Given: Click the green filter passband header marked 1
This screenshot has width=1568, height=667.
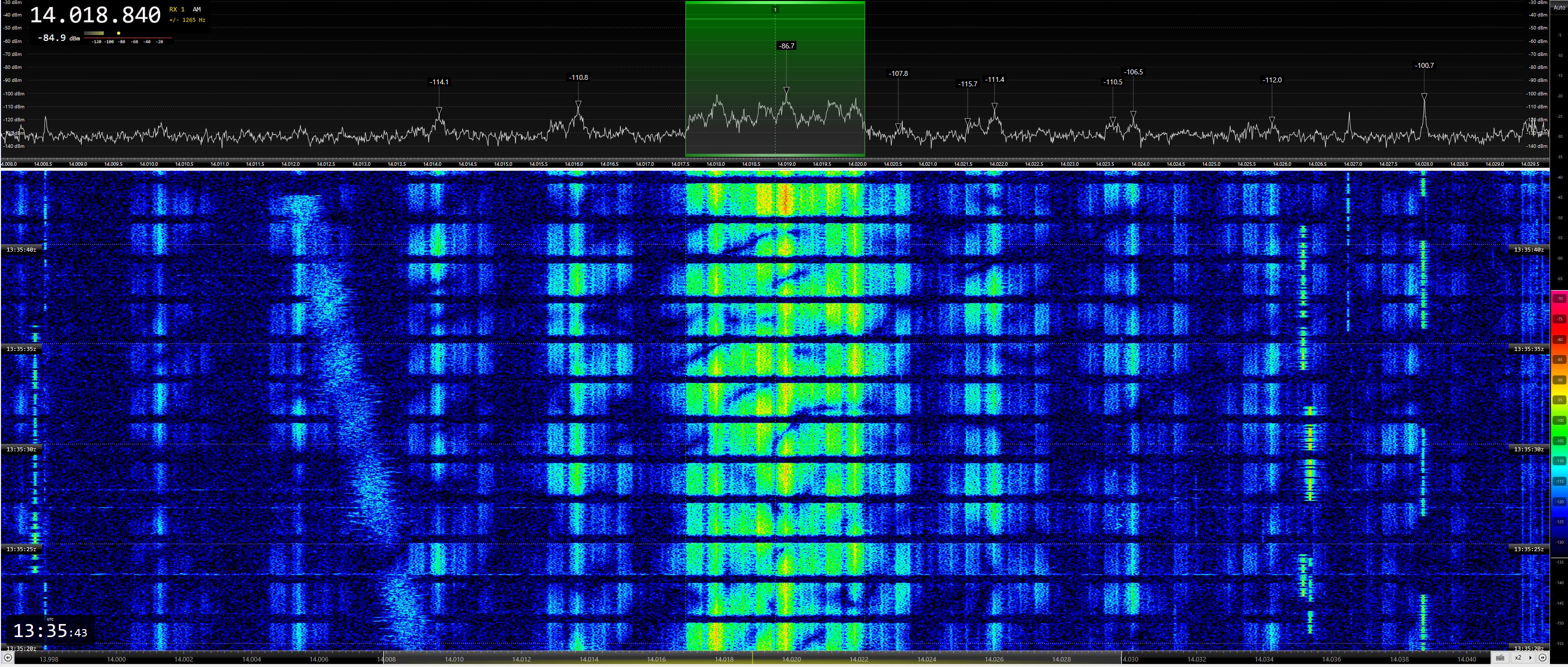Looking at the screenshot, I should (x=775, y=10).
